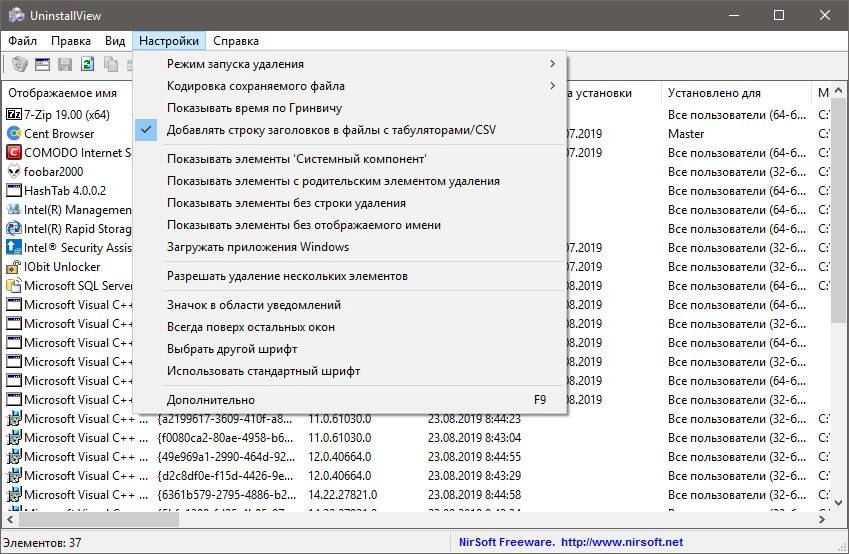Click the horizontal scrollbar right arrow

click(822, 520)
